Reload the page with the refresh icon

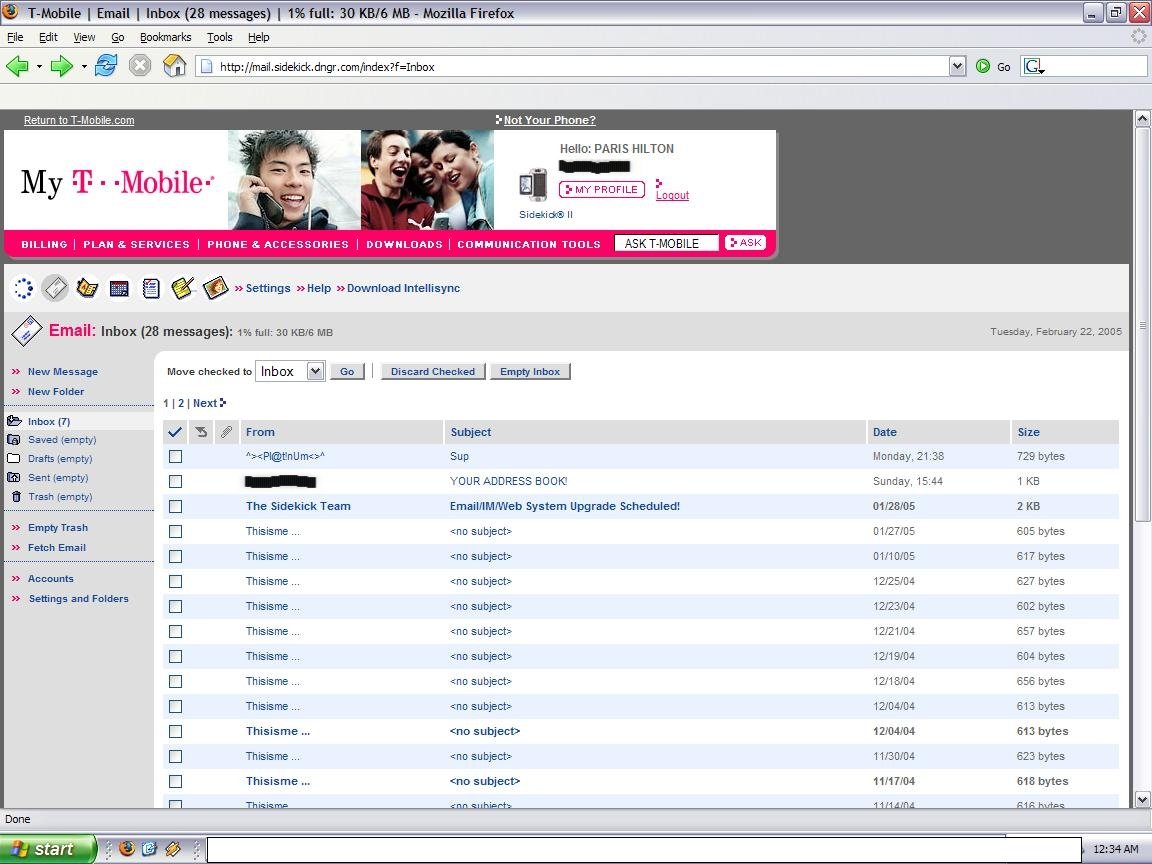106,65
